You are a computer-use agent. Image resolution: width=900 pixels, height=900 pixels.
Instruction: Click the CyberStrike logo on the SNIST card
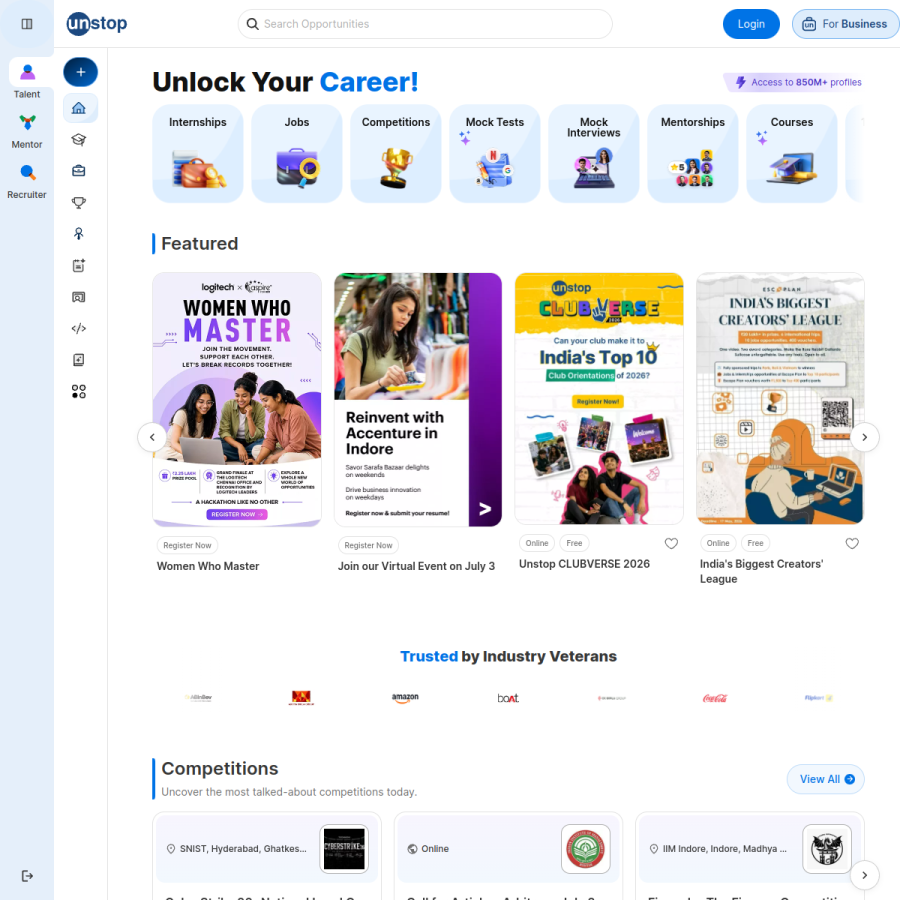344,849
